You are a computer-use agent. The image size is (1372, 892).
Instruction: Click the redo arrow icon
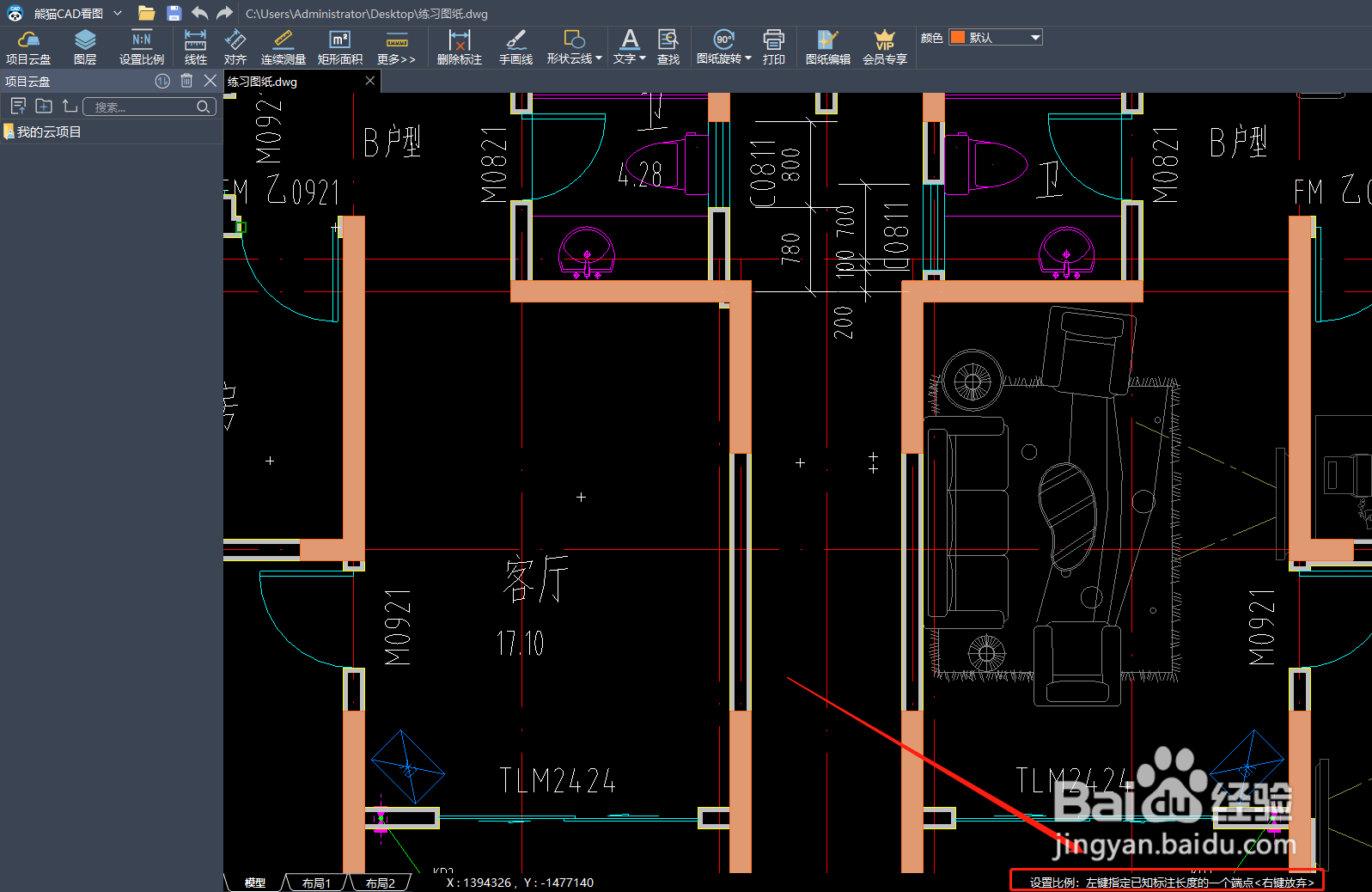[225, 13]
